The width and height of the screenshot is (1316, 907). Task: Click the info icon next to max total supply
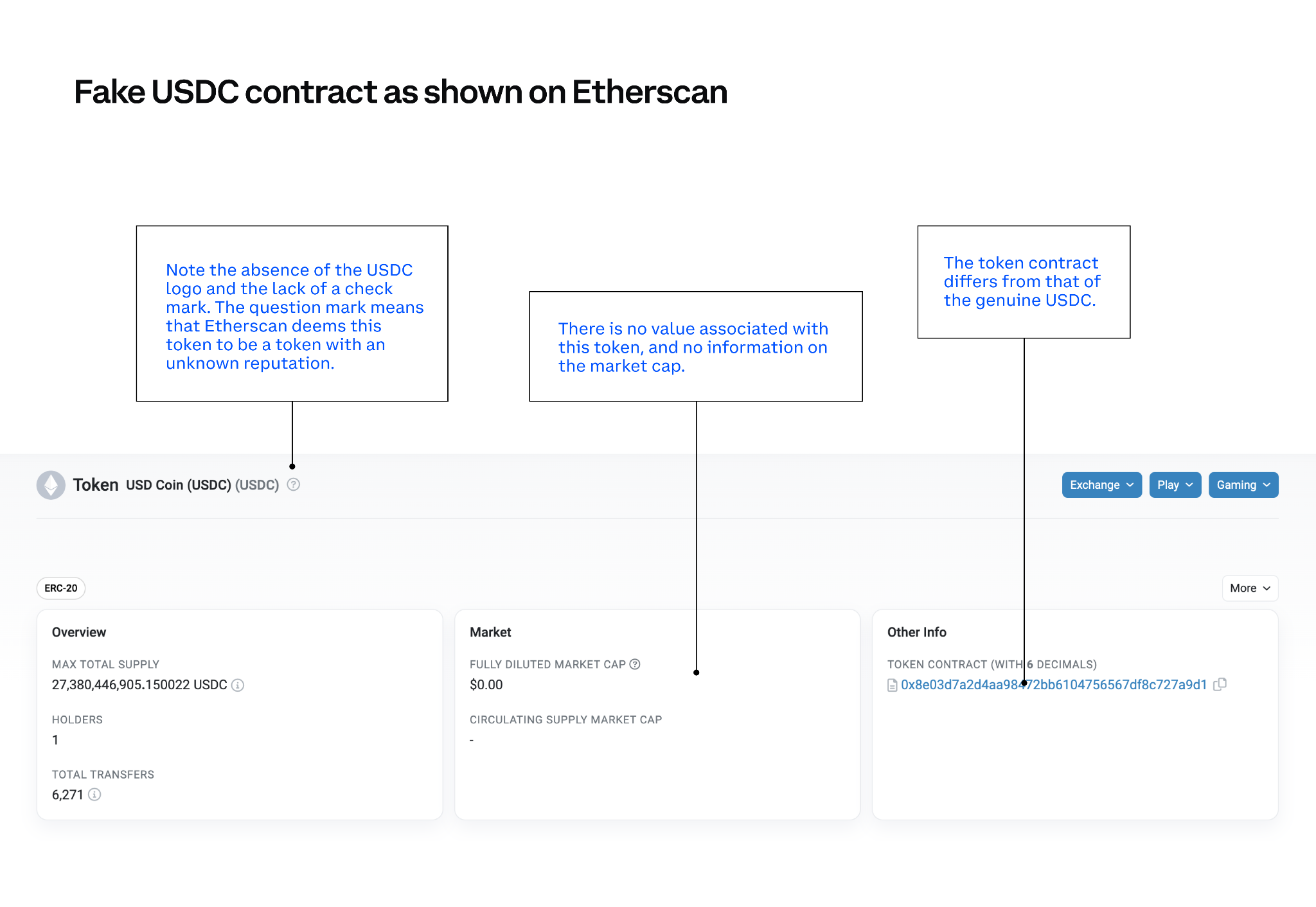236,685
